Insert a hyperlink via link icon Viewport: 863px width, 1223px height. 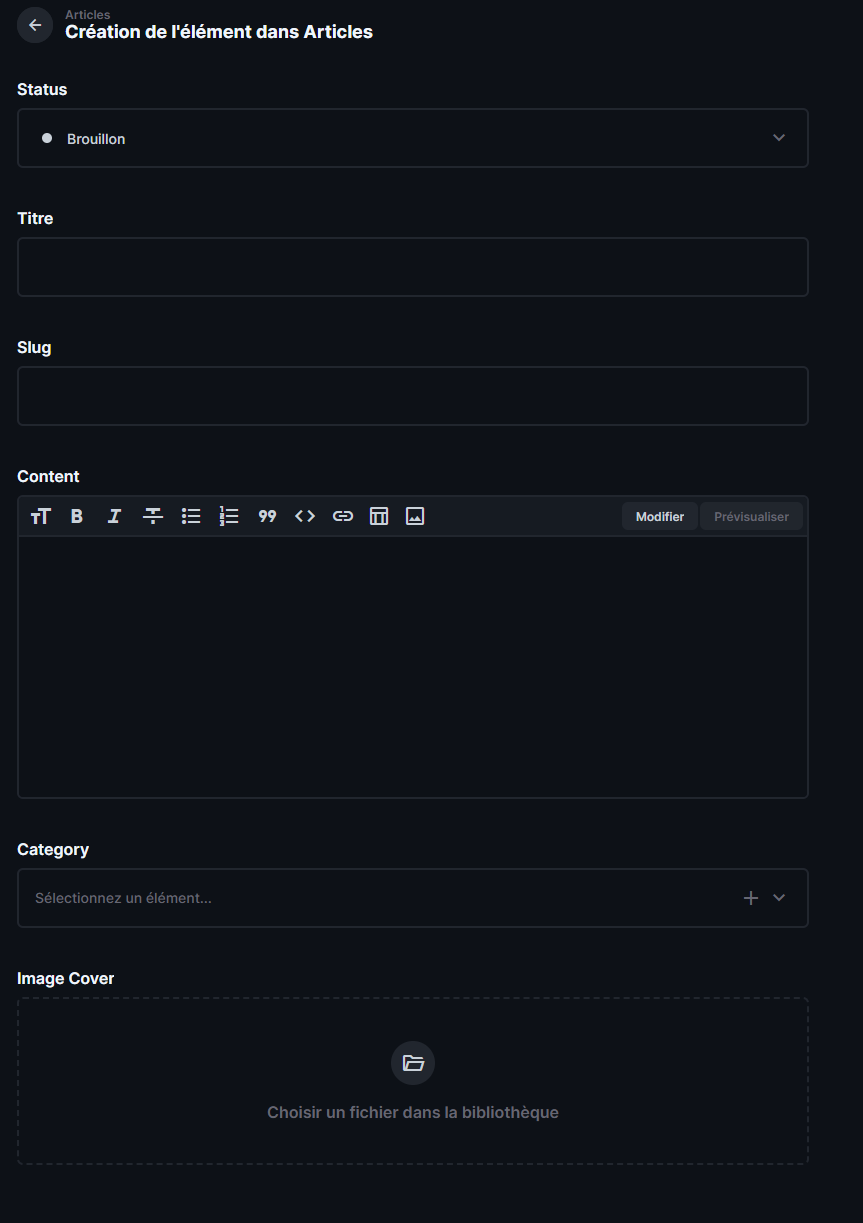[343, 516]
